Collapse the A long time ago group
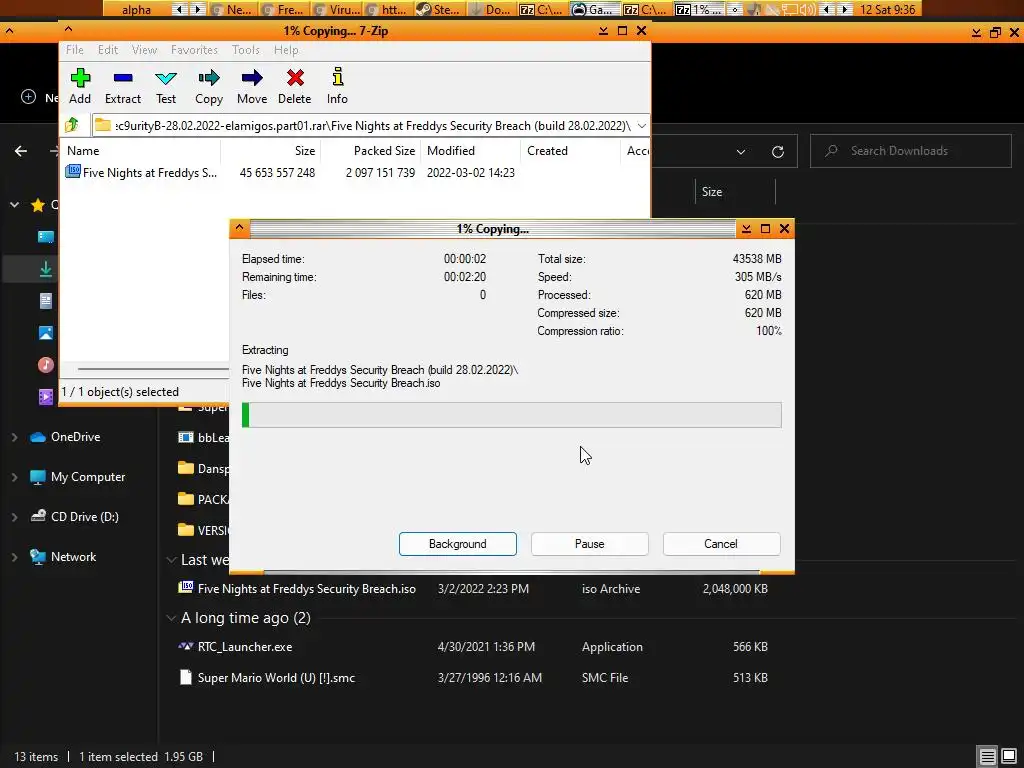This screenshot has height=768, width=1024. 171,617
